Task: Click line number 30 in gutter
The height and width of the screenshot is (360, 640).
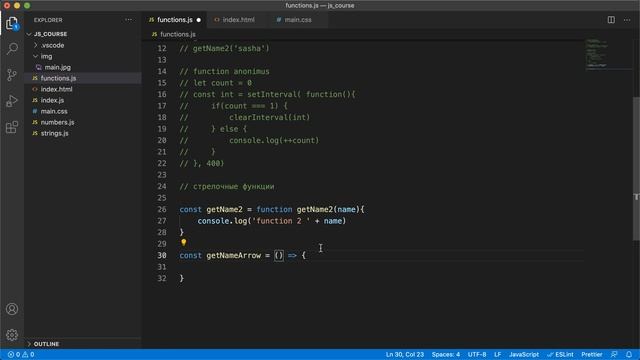Action: pos(162,256)
